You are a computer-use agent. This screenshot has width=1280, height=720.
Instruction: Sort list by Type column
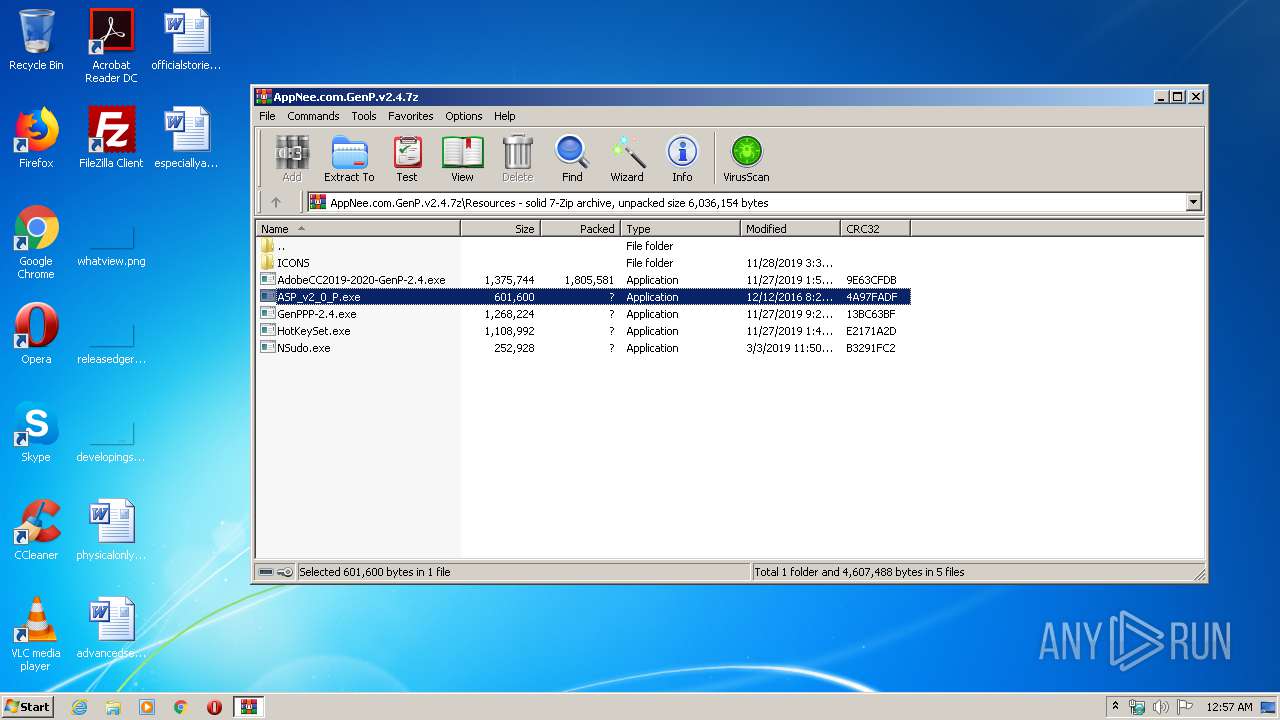(680, 229)
